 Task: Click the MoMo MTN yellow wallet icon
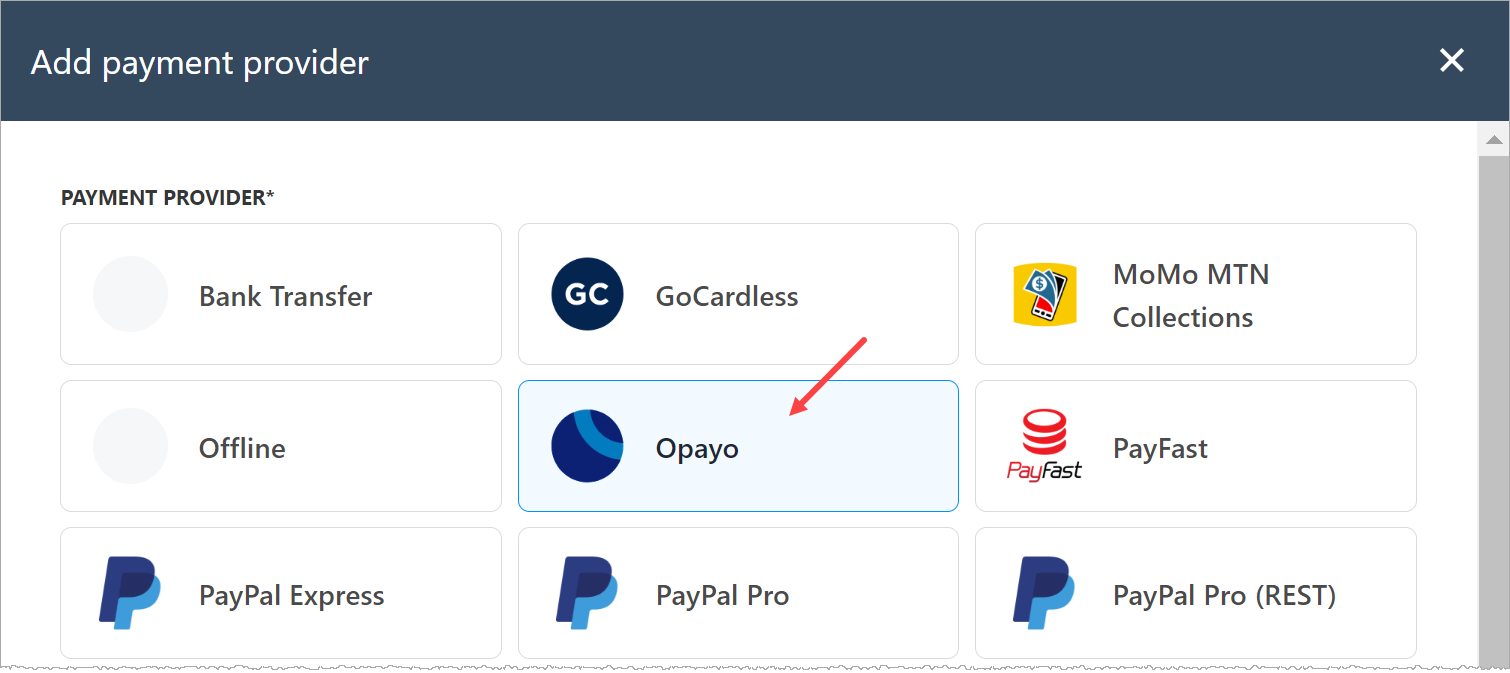1044,294
